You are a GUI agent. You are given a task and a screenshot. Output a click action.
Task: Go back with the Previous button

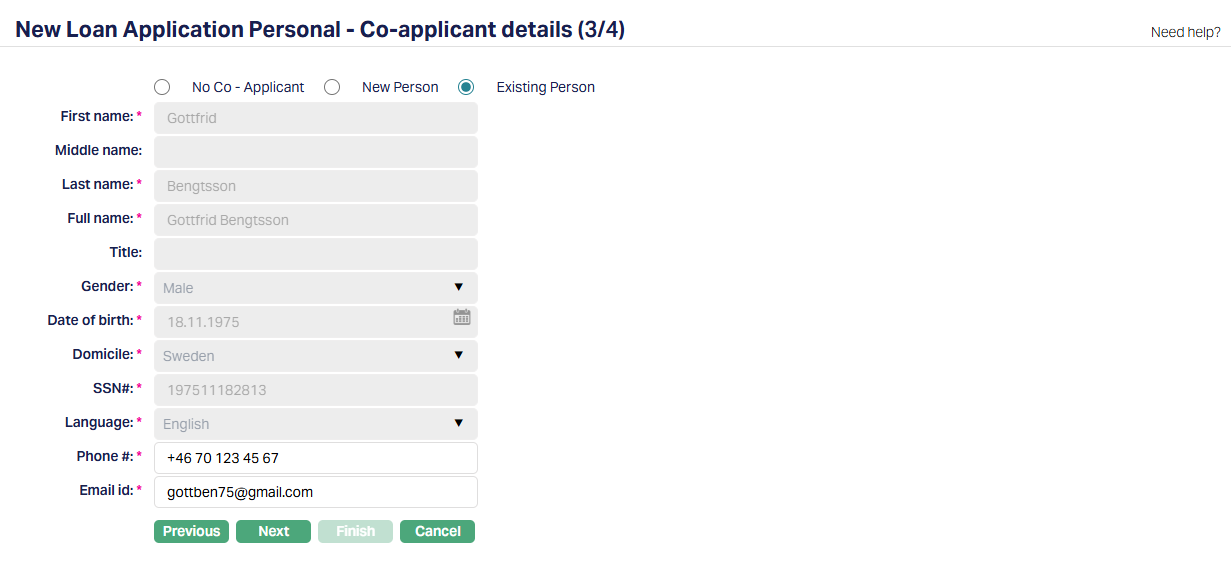tap(191, 531)
